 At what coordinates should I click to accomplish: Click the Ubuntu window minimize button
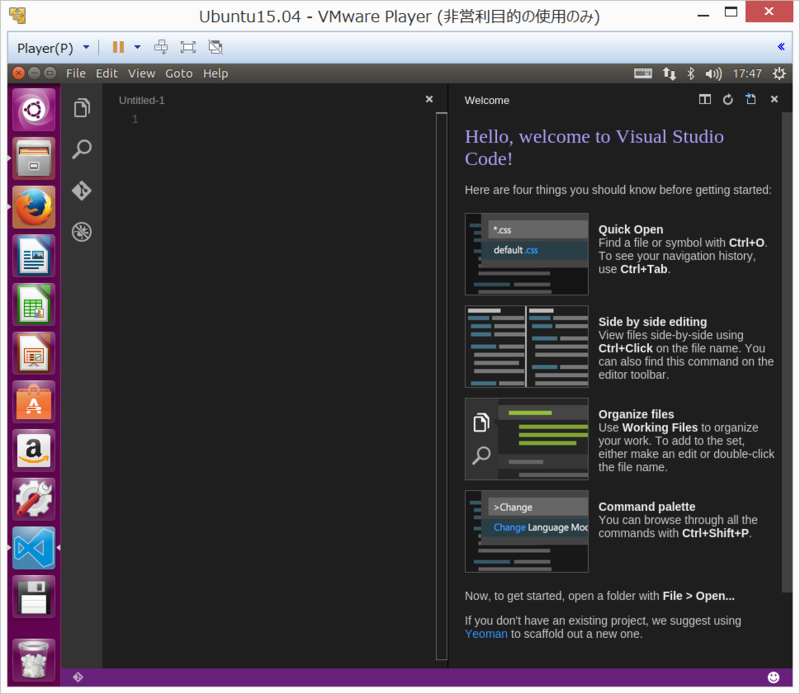pos(34,73)
